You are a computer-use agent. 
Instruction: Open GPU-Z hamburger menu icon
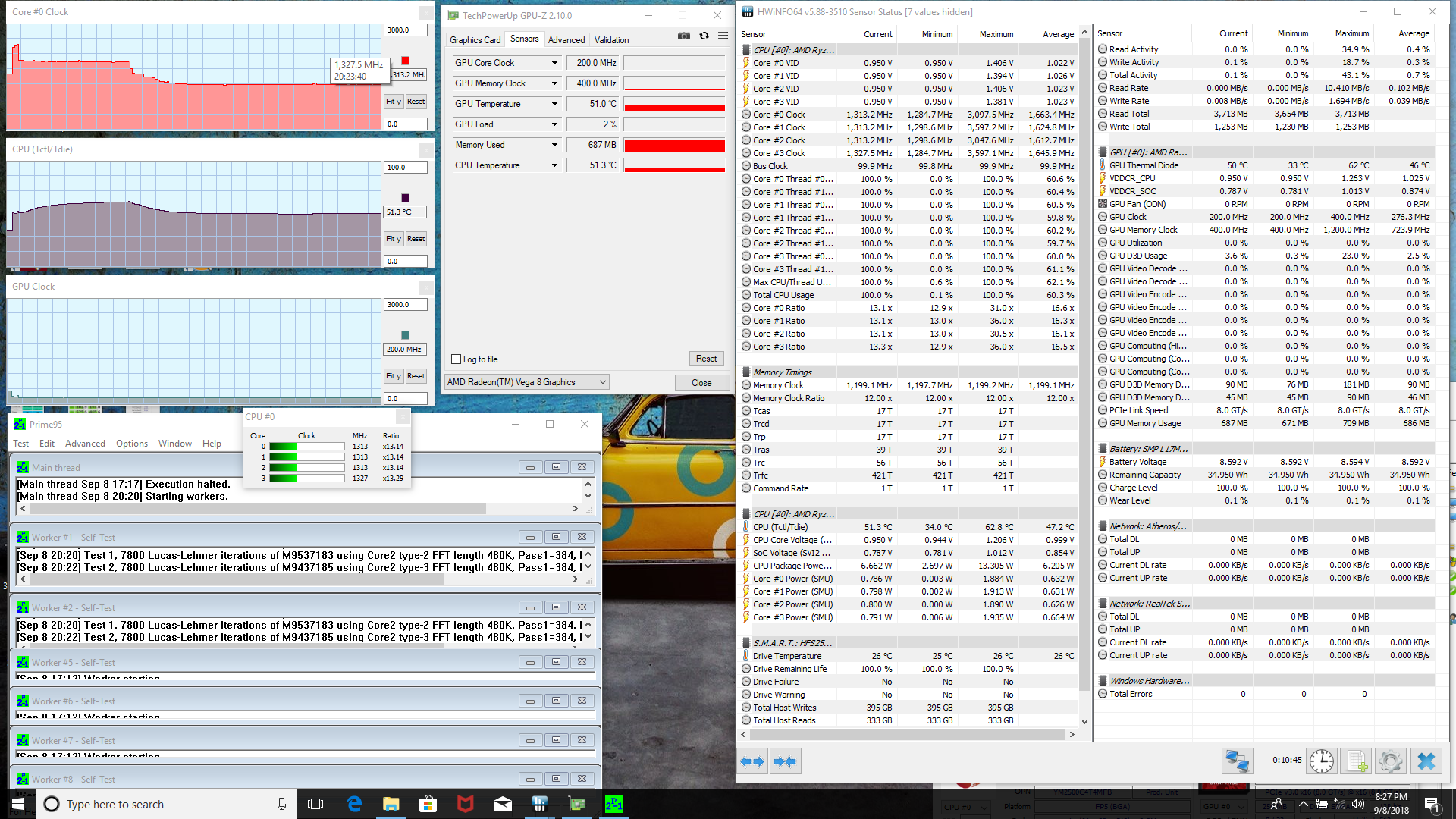(723, 36)
